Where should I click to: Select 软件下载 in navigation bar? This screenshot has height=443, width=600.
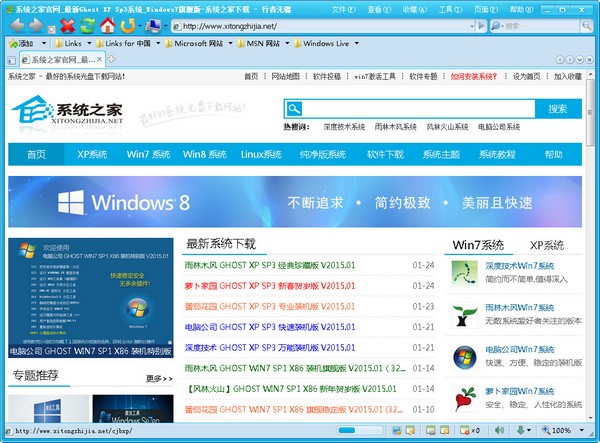[x=385, y=155]
